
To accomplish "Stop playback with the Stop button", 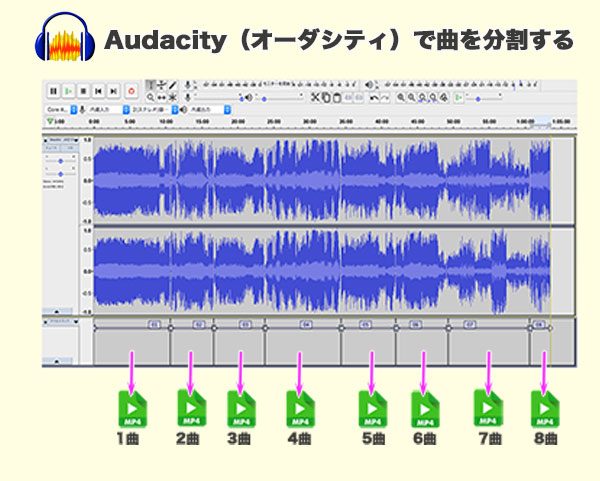I will point(83,91).
